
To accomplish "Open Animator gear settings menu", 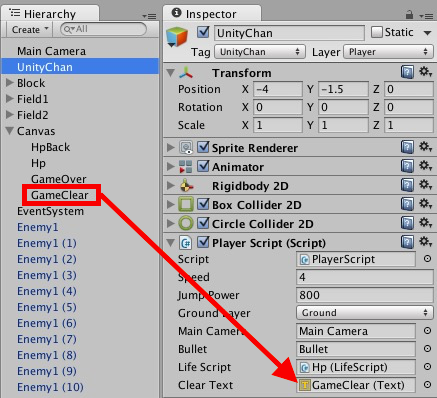I will coord(425,166).
